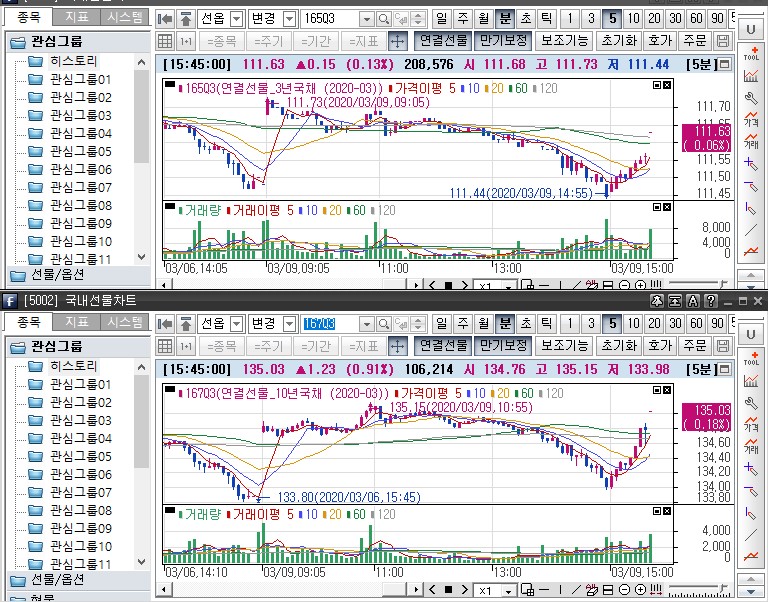Click the save disk icon in bottom chart toolbar
Image resolution: width=768 pixels, height=602 pixels.
pos(723,346)
